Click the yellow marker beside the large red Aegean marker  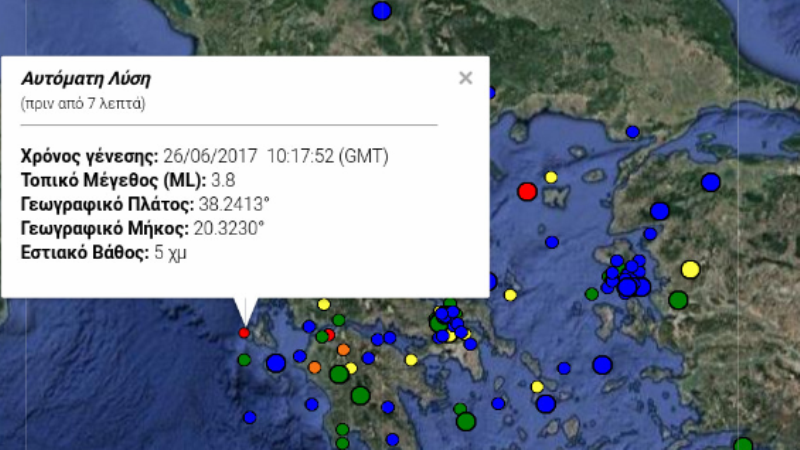[550, 177]
